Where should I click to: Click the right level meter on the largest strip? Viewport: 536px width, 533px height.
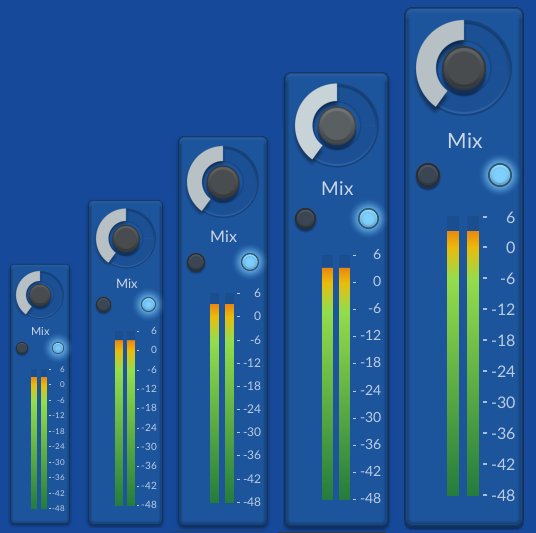pos(473,356)
